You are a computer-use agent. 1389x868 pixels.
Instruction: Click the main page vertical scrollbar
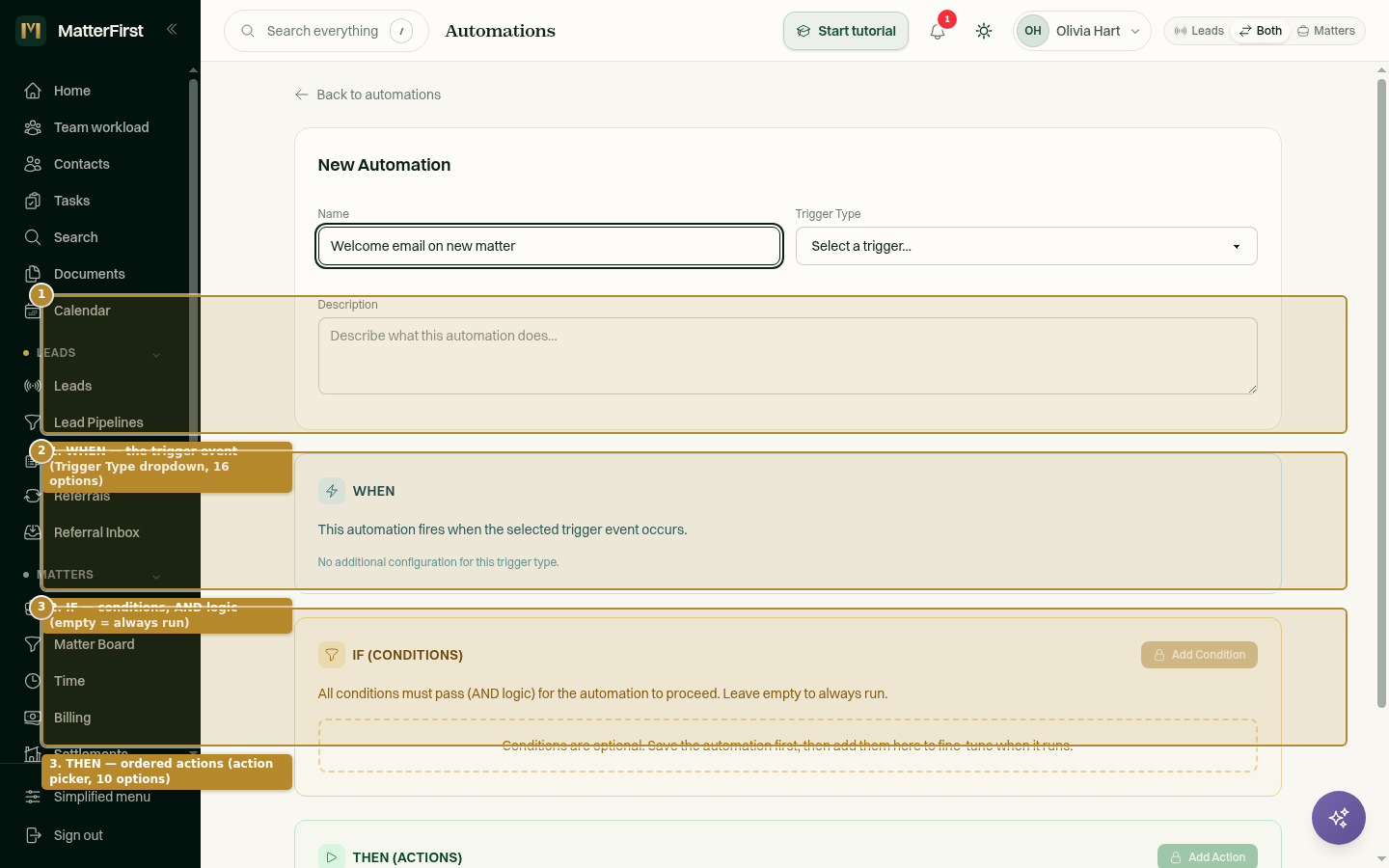click(x=1381, y=393)
